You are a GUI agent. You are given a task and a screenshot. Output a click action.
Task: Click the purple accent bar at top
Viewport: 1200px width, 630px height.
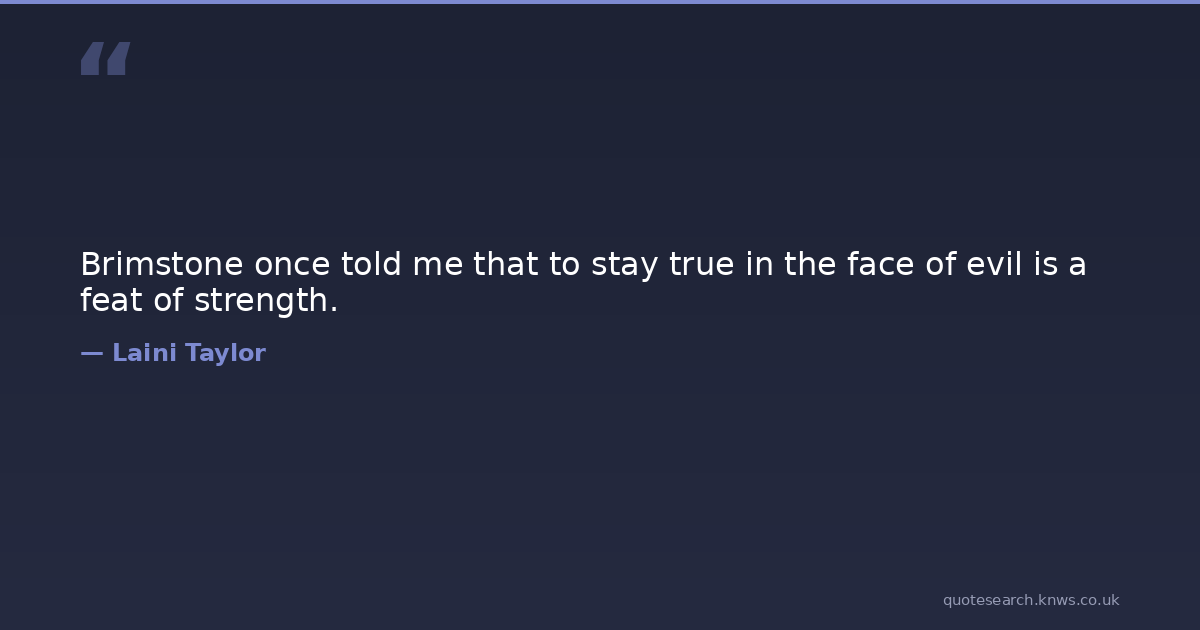pos(600,2)
